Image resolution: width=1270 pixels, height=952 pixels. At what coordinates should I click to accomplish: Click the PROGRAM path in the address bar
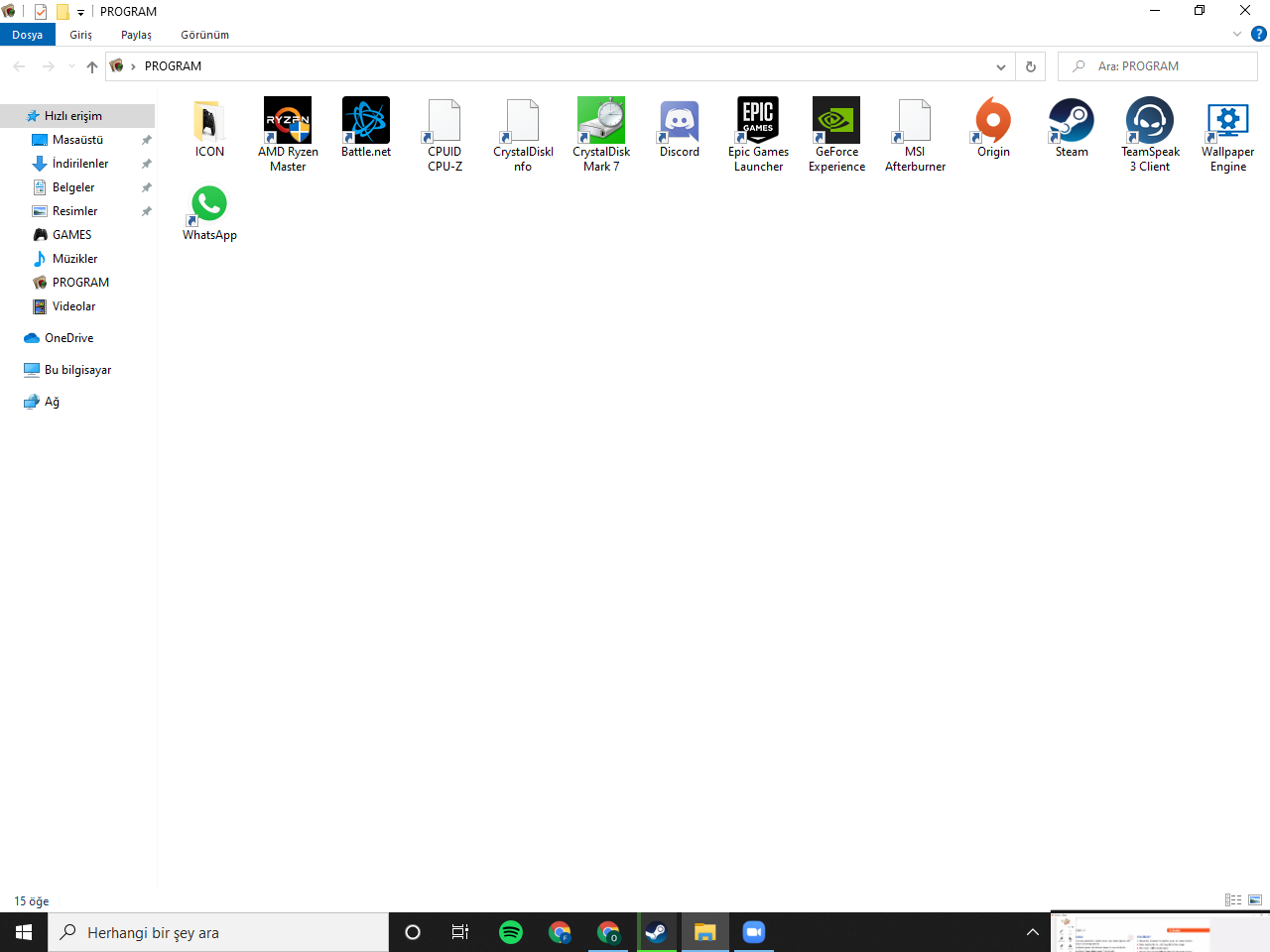(x=173, y=66)
